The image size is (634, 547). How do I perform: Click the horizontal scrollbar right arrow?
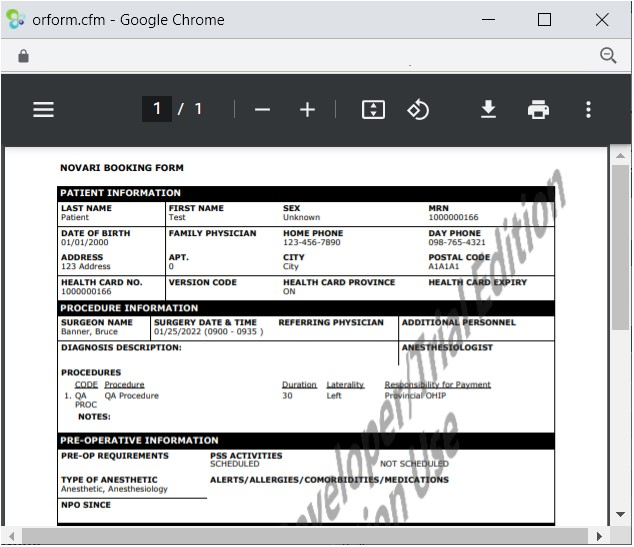(x=599, y=536)
